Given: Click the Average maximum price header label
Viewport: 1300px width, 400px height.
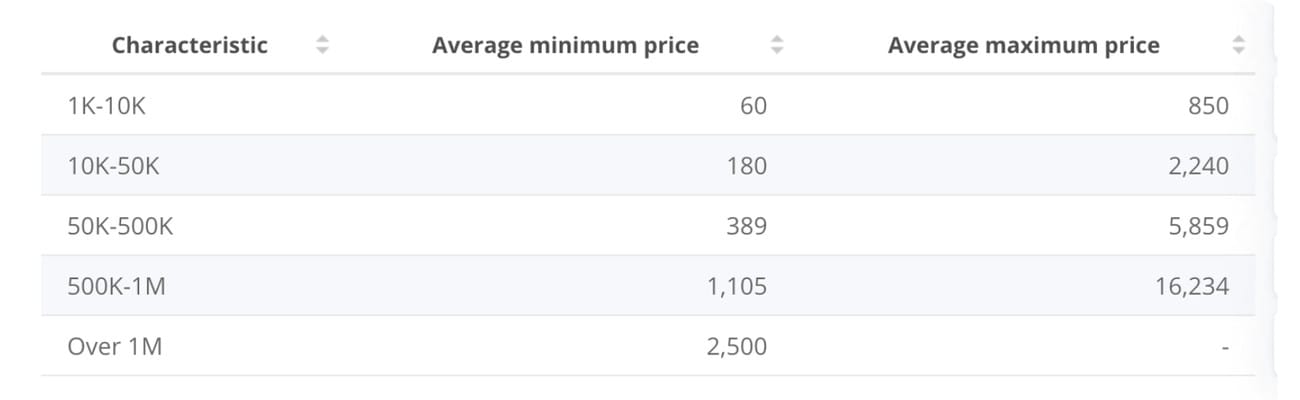Looking at the screenshot, I should (1023, 45).
